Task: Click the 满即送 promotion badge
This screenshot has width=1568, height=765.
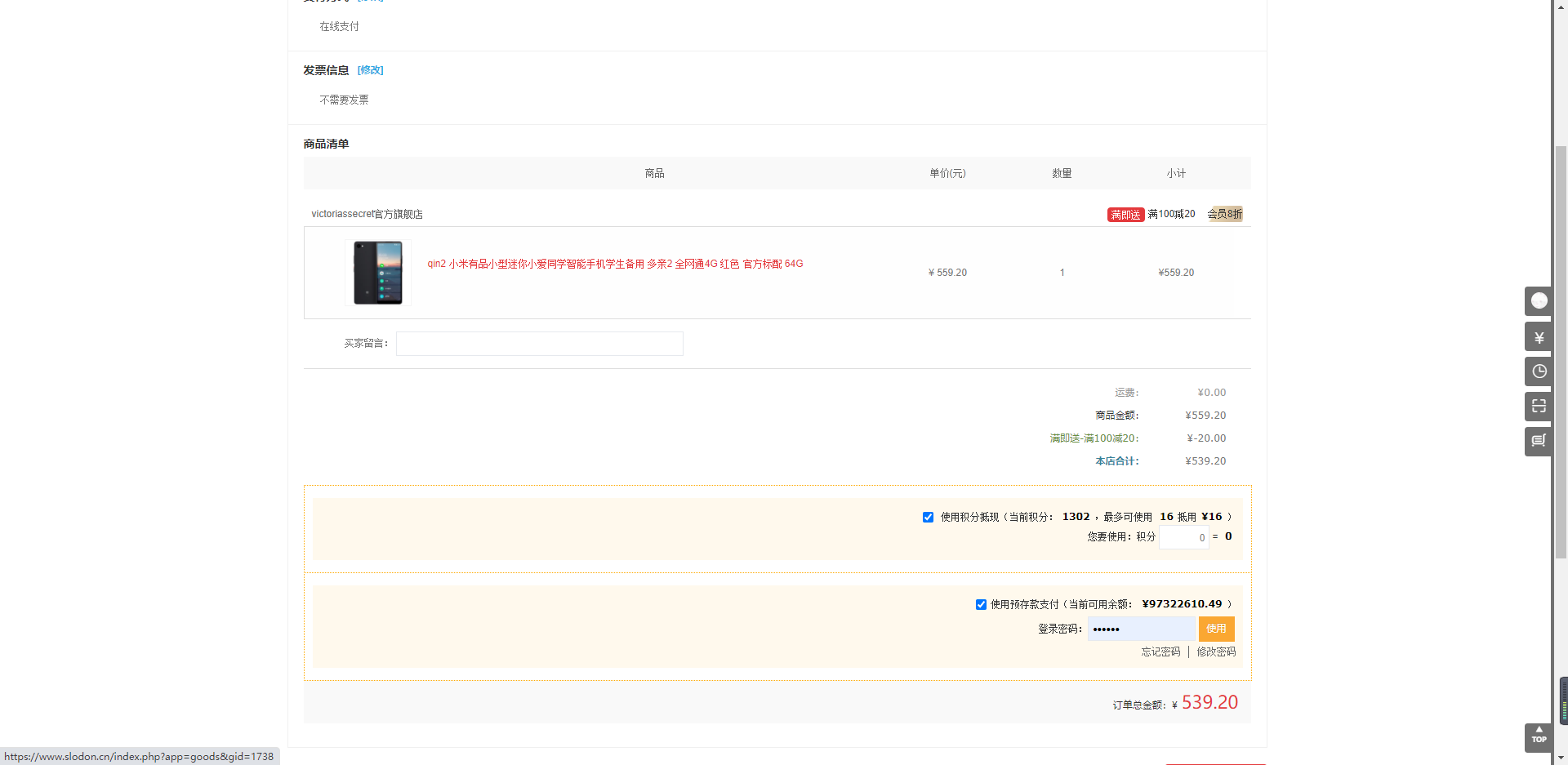Action: tap(1125, 215)
